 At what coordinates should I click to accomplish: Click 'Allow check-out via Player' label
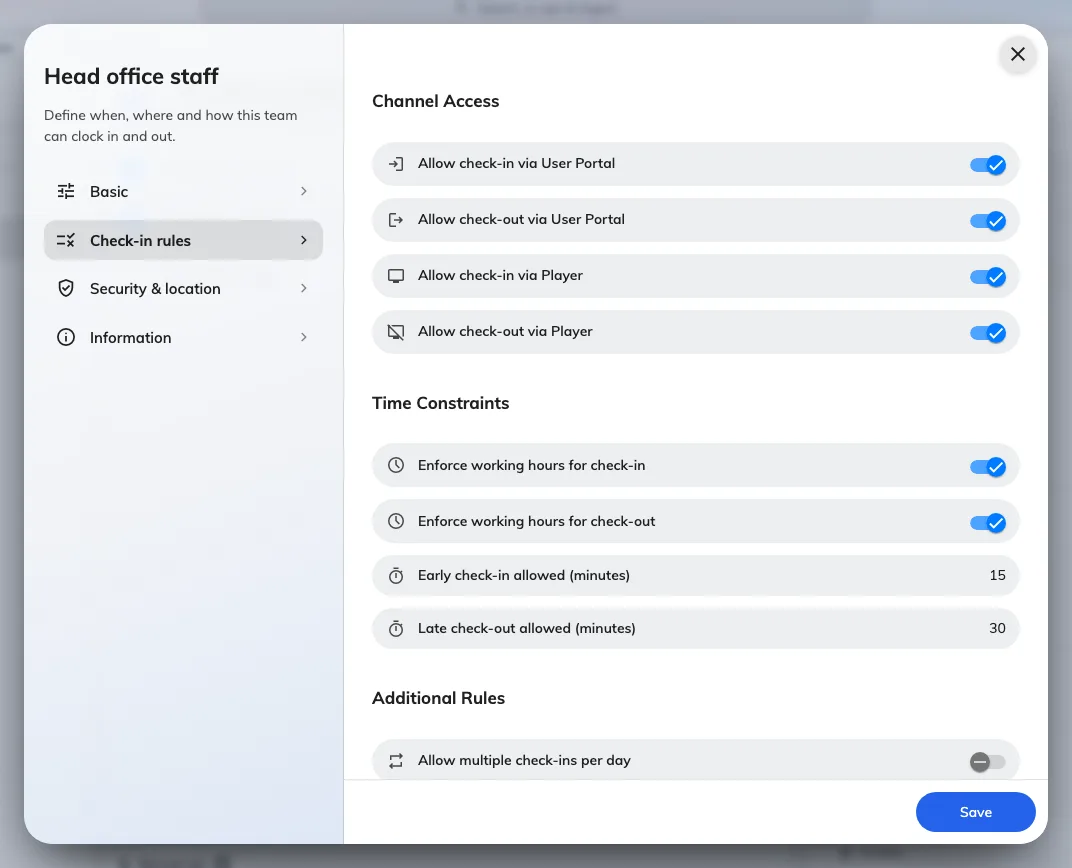tap(505, 331)
